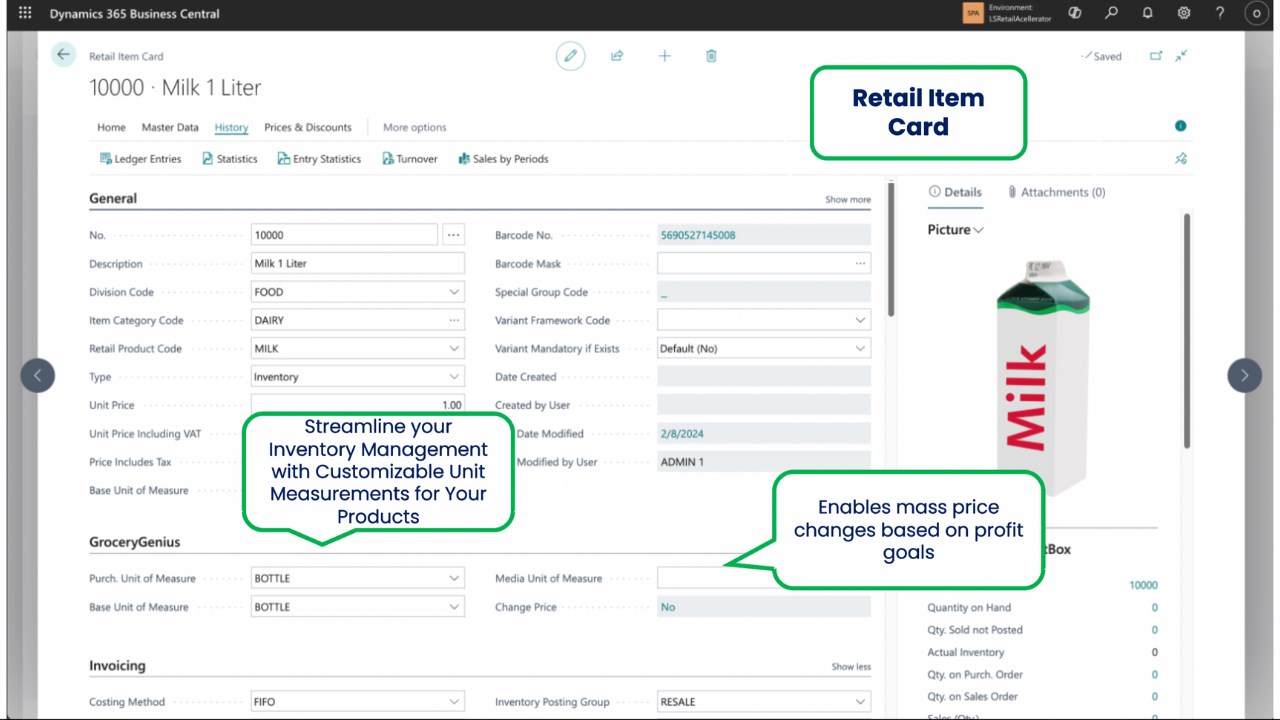This screenshot has height=720, width=1280.
Task: Open Turnover action
Action: (409, 159)
